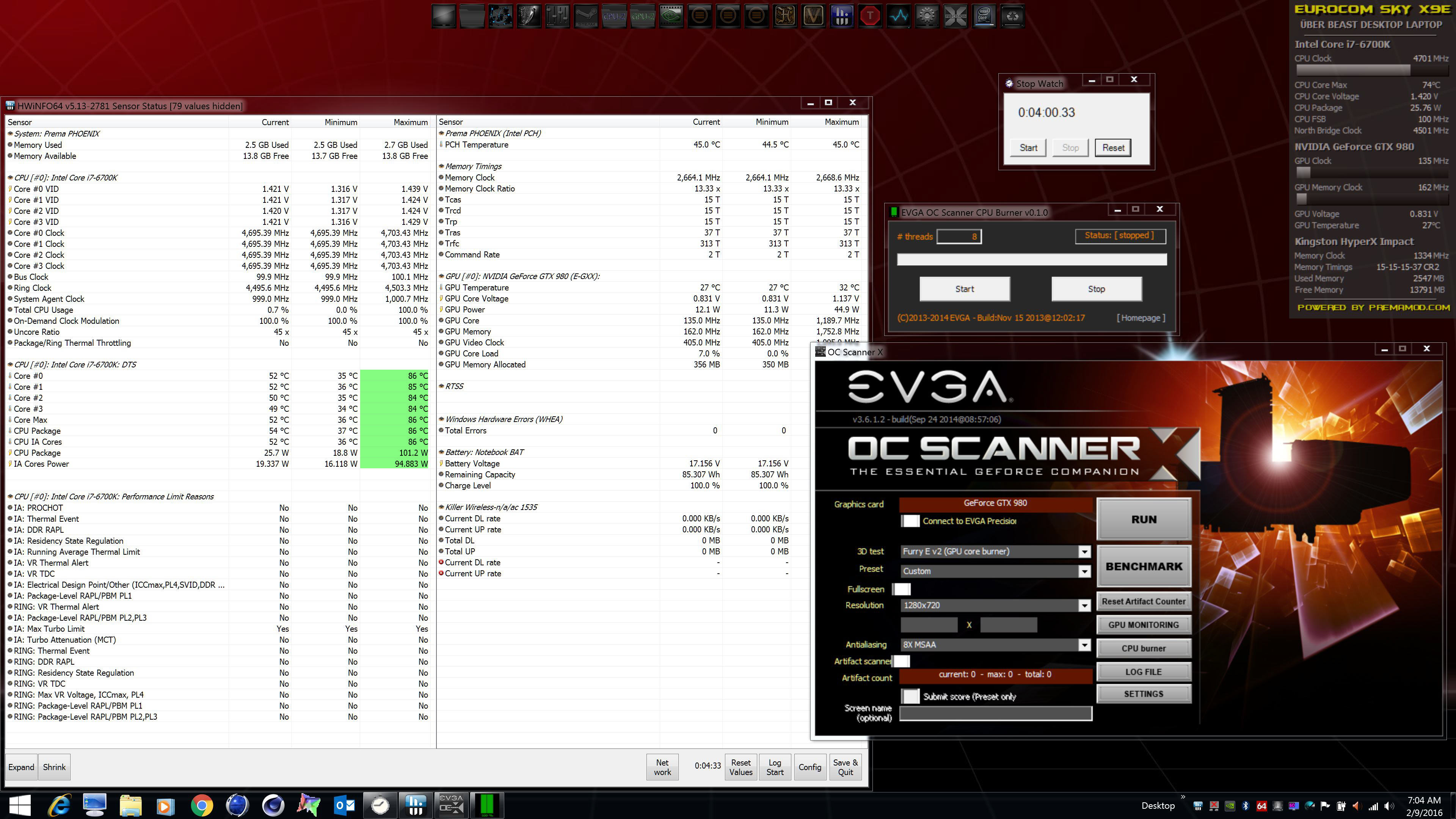
Task: Click the BENCHMARK button
Action: pyautogui.click(x=1144, y=566)
